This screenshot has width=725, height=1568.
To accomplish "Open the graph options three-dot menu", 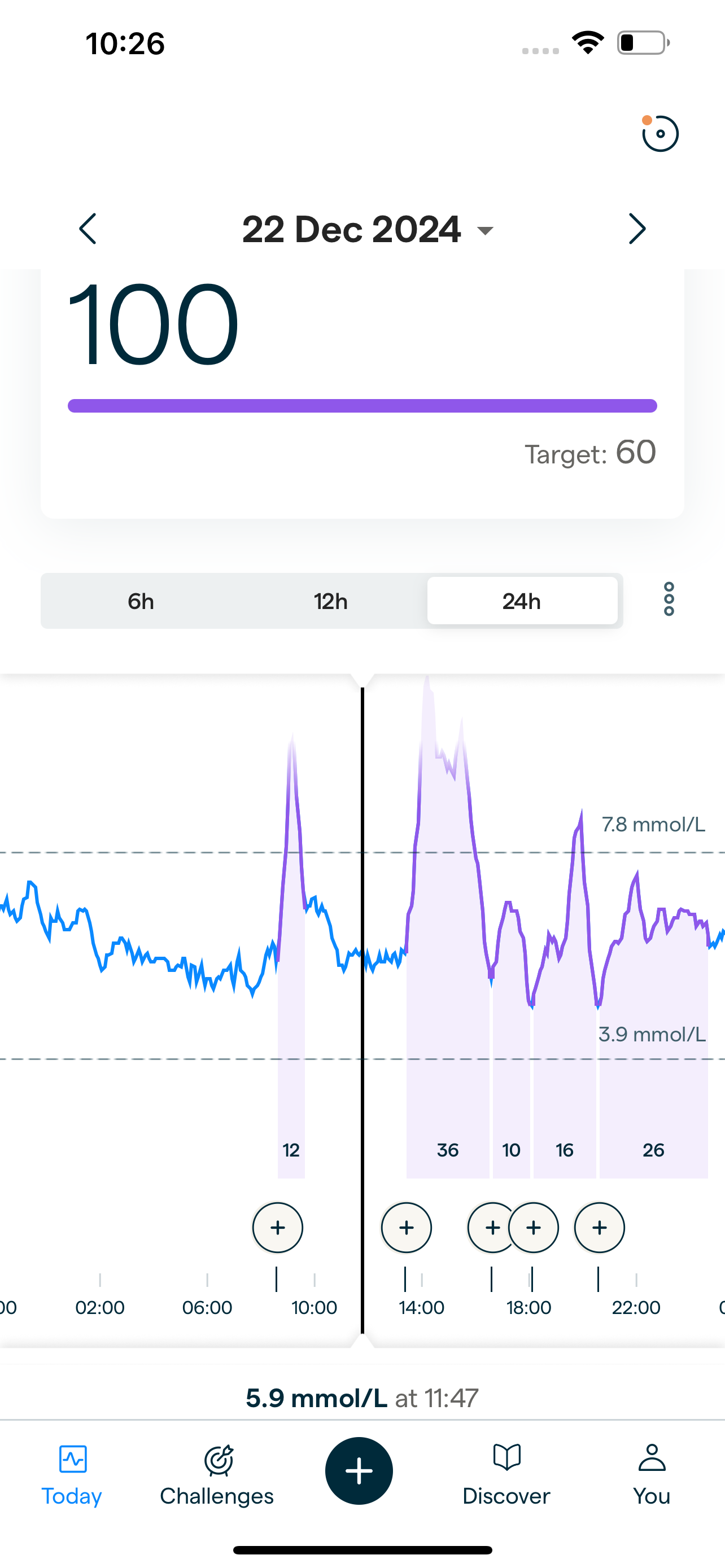I will click(669, 599).
